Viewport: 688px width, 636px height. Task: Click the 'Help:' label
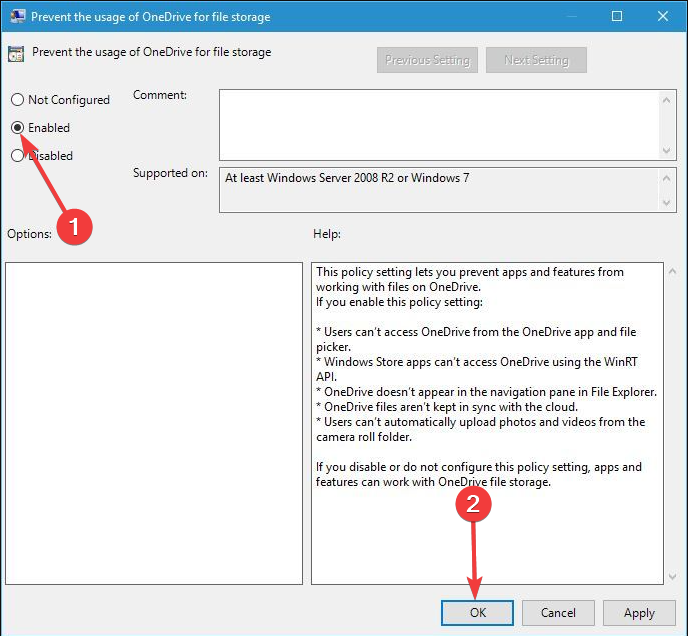pos(327,234)
